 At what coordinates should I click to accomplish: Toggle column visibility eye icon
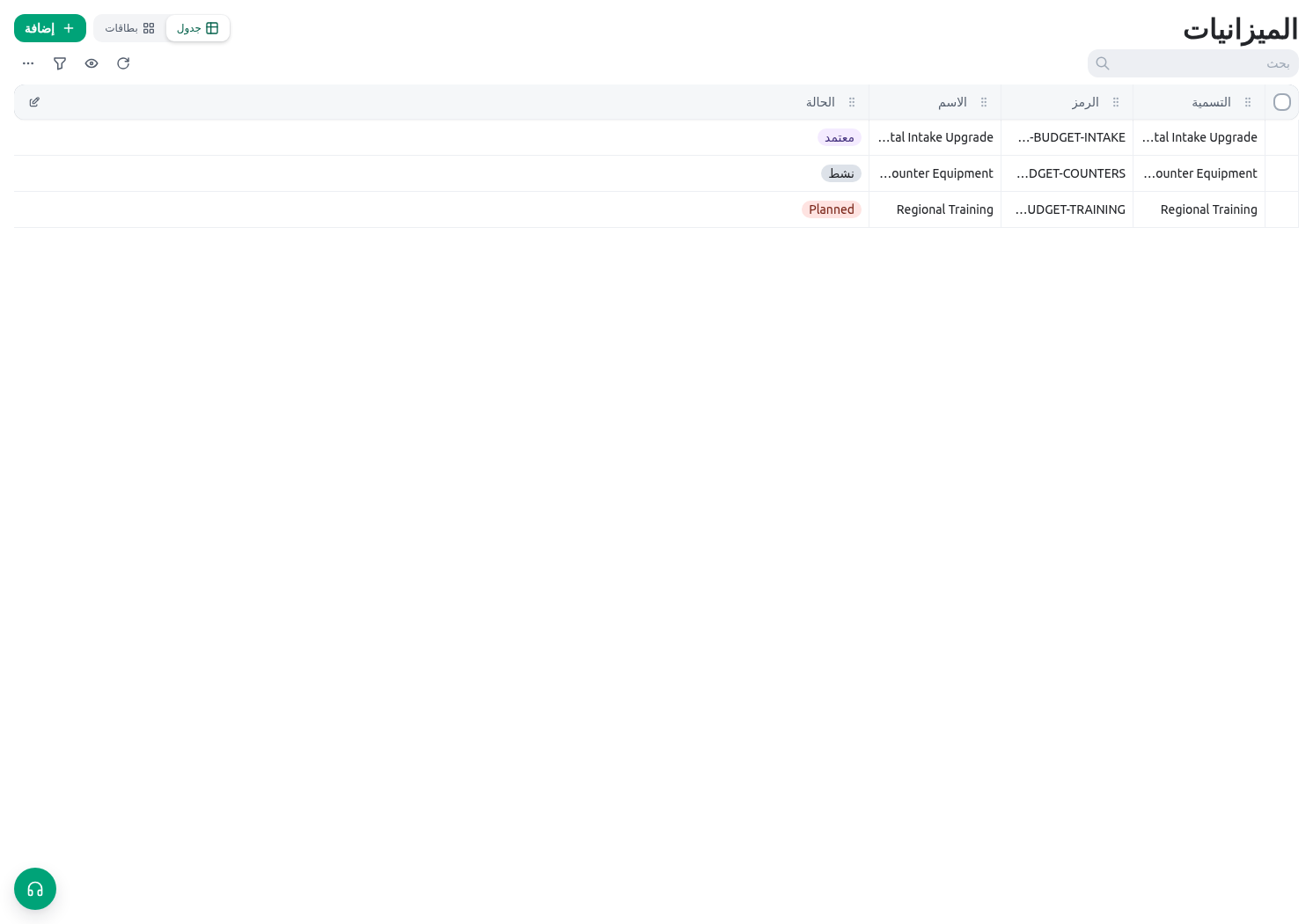[92, 63]
